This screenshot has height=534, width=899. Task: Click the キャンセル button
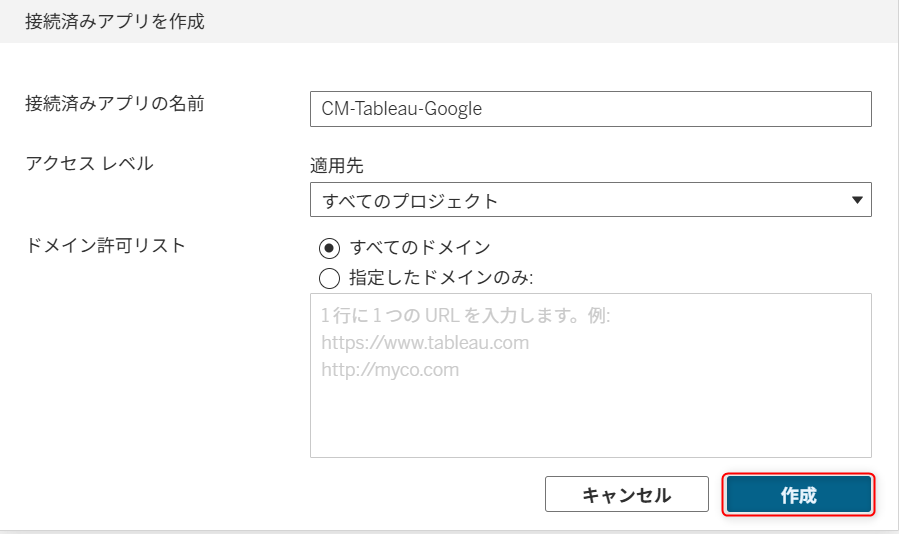coord(627,494)
